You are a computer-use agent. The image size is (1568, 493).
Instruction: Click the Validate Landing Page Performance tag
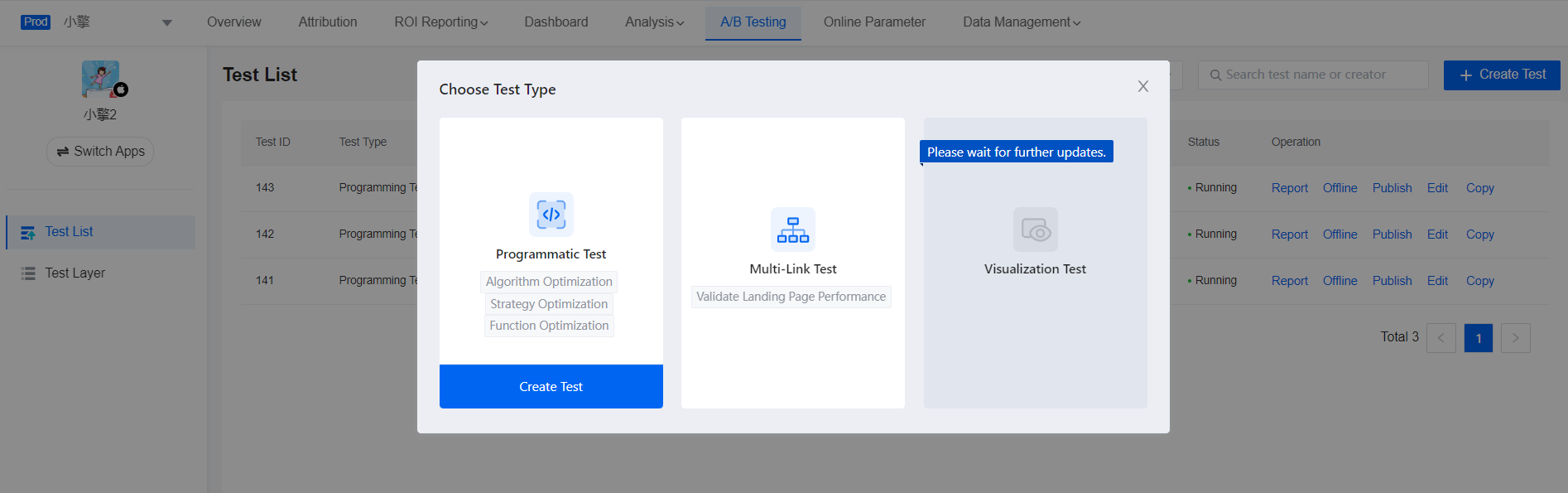[x=791, y=297]
